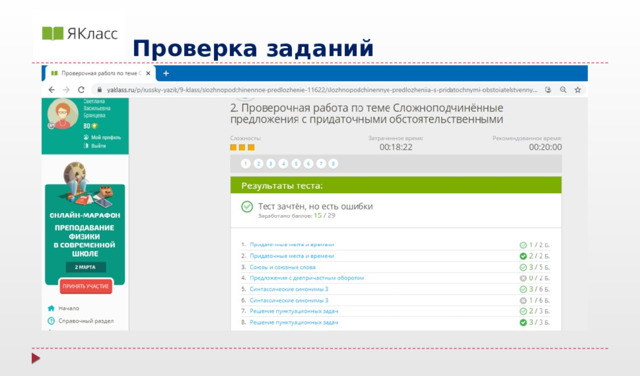Click the 2 МАРТА date label on the banner

[85, 267]
